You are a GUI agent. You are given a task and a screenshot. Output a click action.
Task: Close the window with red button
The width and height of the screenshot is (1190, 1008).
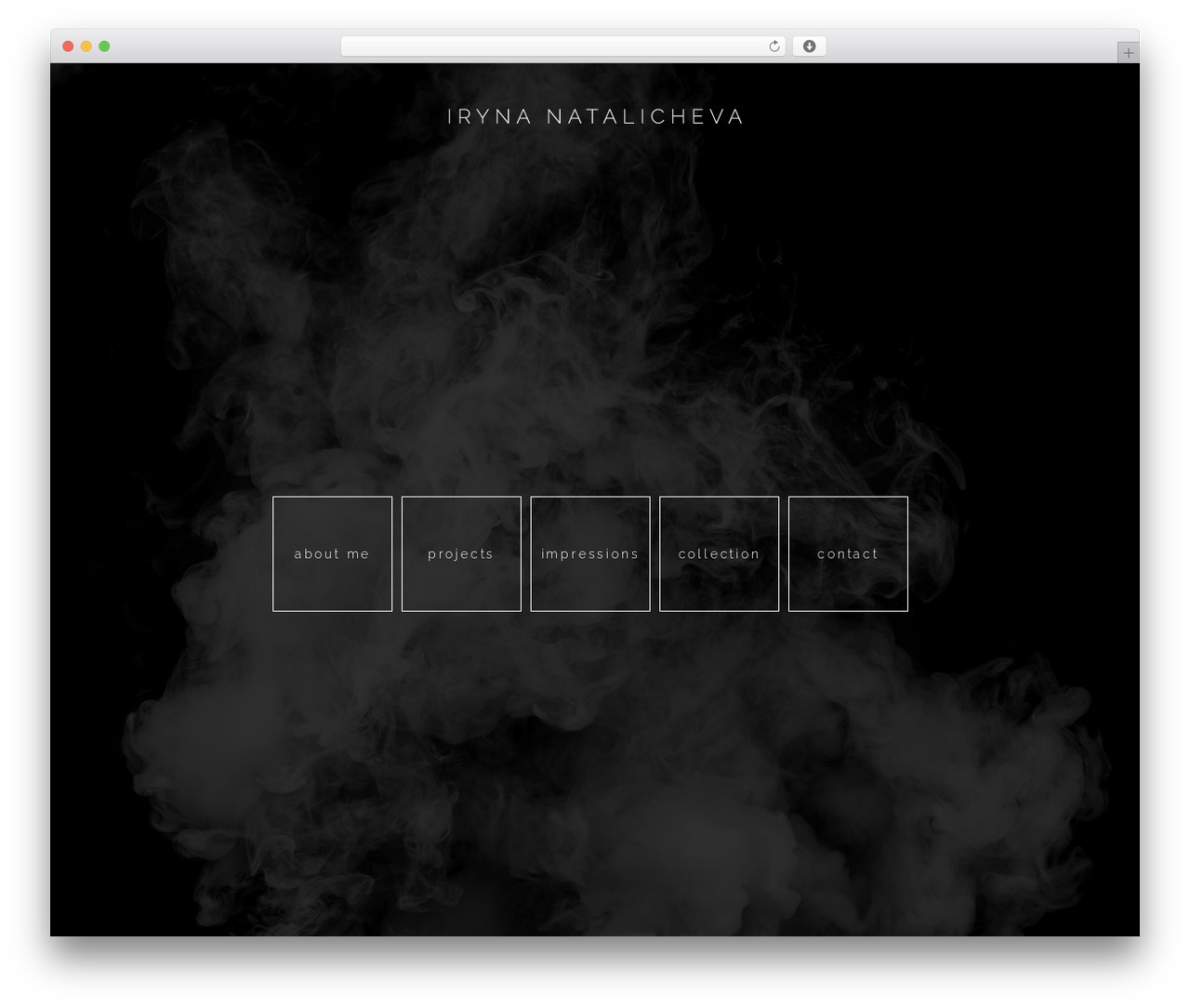[x=68, y=46]
